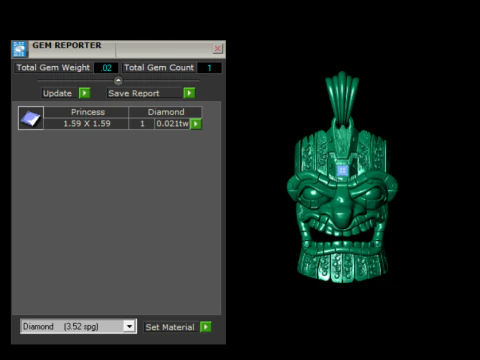Click the 1.59 X 1.59 size cell
This screenshot has width=480, height=360.
click(x=87, y=124)
